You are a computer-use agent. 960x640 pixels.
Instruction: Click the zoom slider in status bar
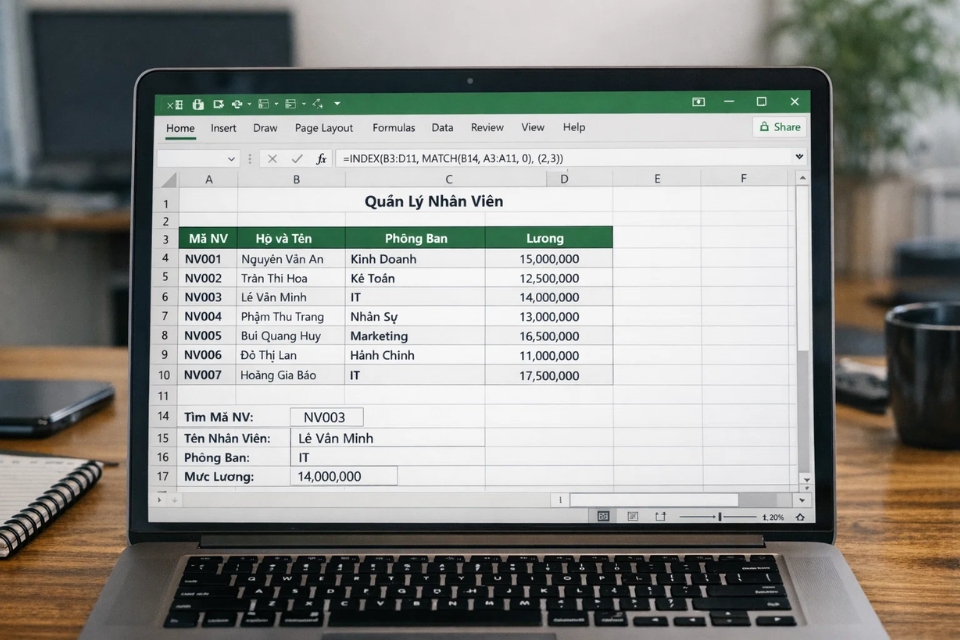pos(719,516)
